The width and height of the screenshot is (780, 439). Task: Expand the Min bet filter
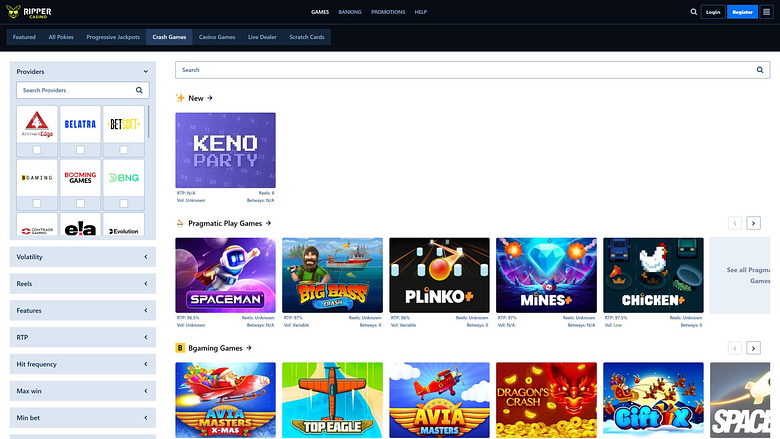click(x=83, y=418)
